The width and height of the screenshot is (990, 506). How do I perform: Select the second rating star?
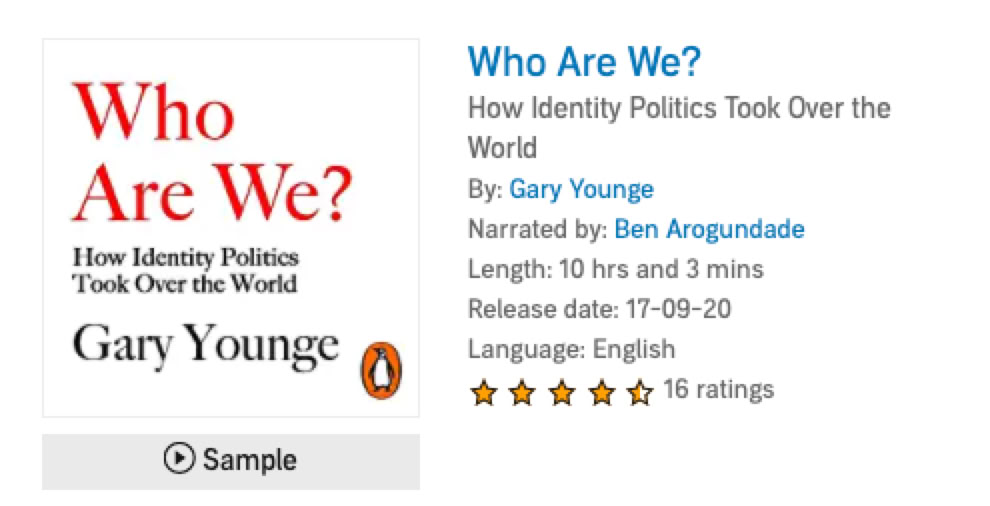click(522, 392)
